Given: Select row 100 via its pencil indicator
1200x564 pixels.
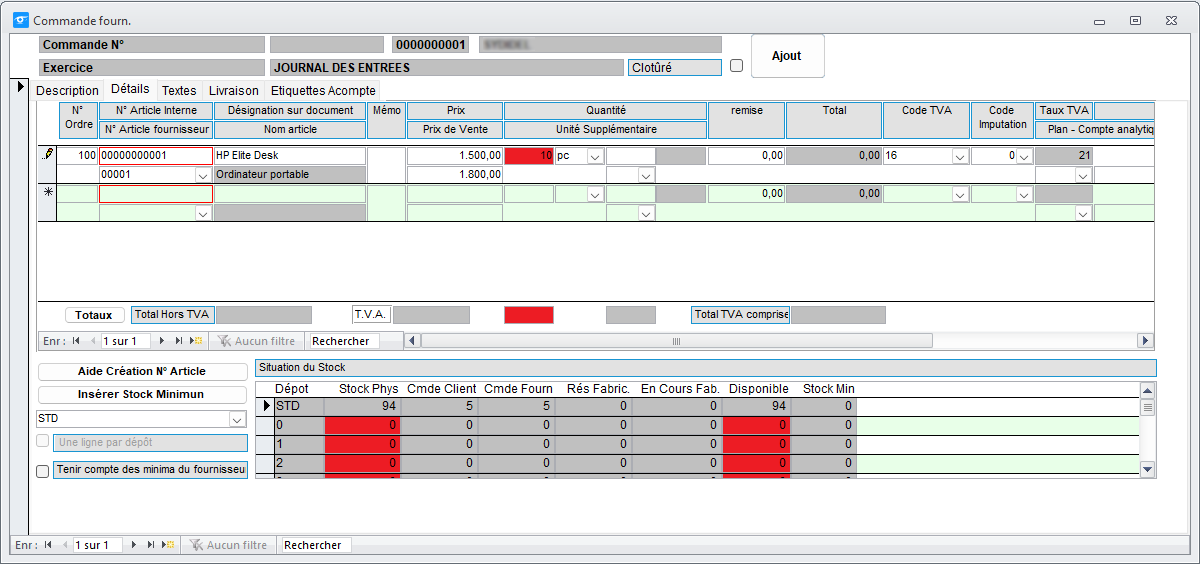Looking at the screenshot, I should [46, 156].
